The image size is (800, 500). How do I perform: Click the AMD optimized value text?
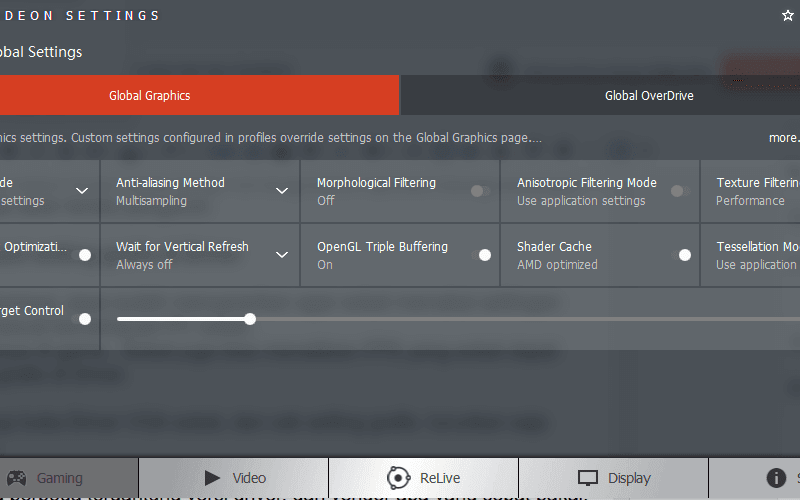click(557, 264)
